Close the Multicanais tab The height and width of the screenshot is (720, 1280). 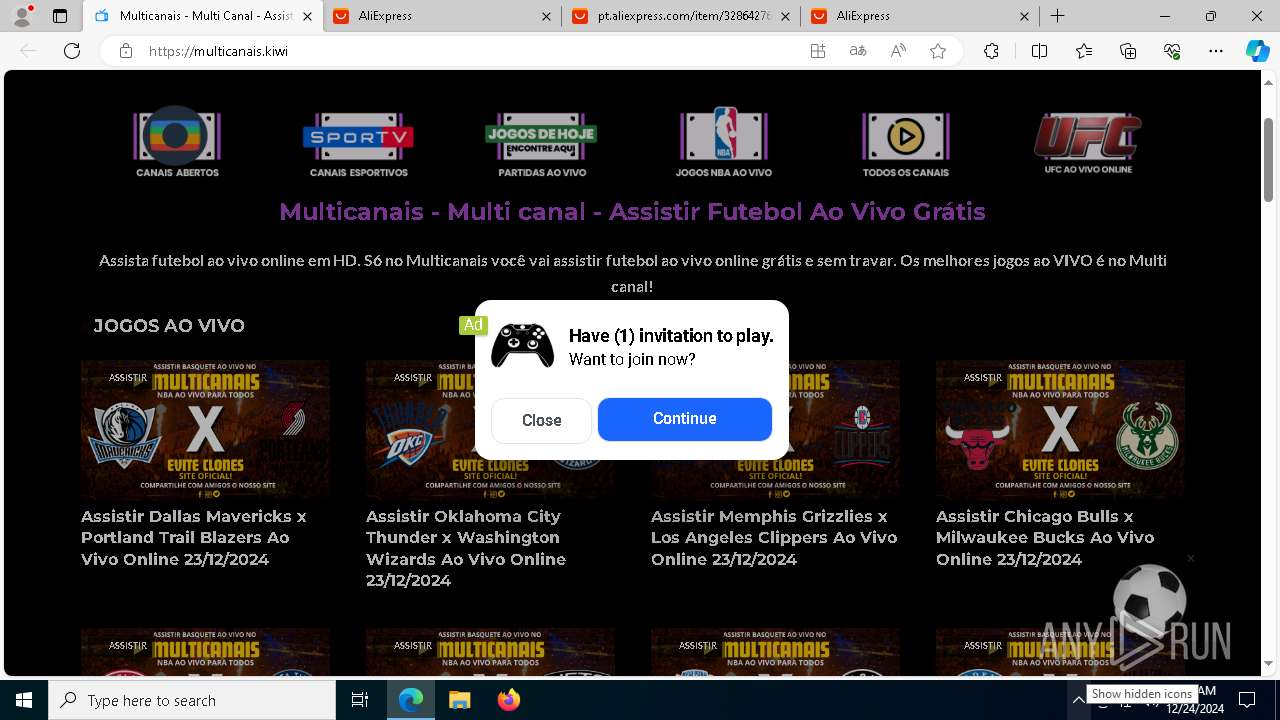click(307, 16)
